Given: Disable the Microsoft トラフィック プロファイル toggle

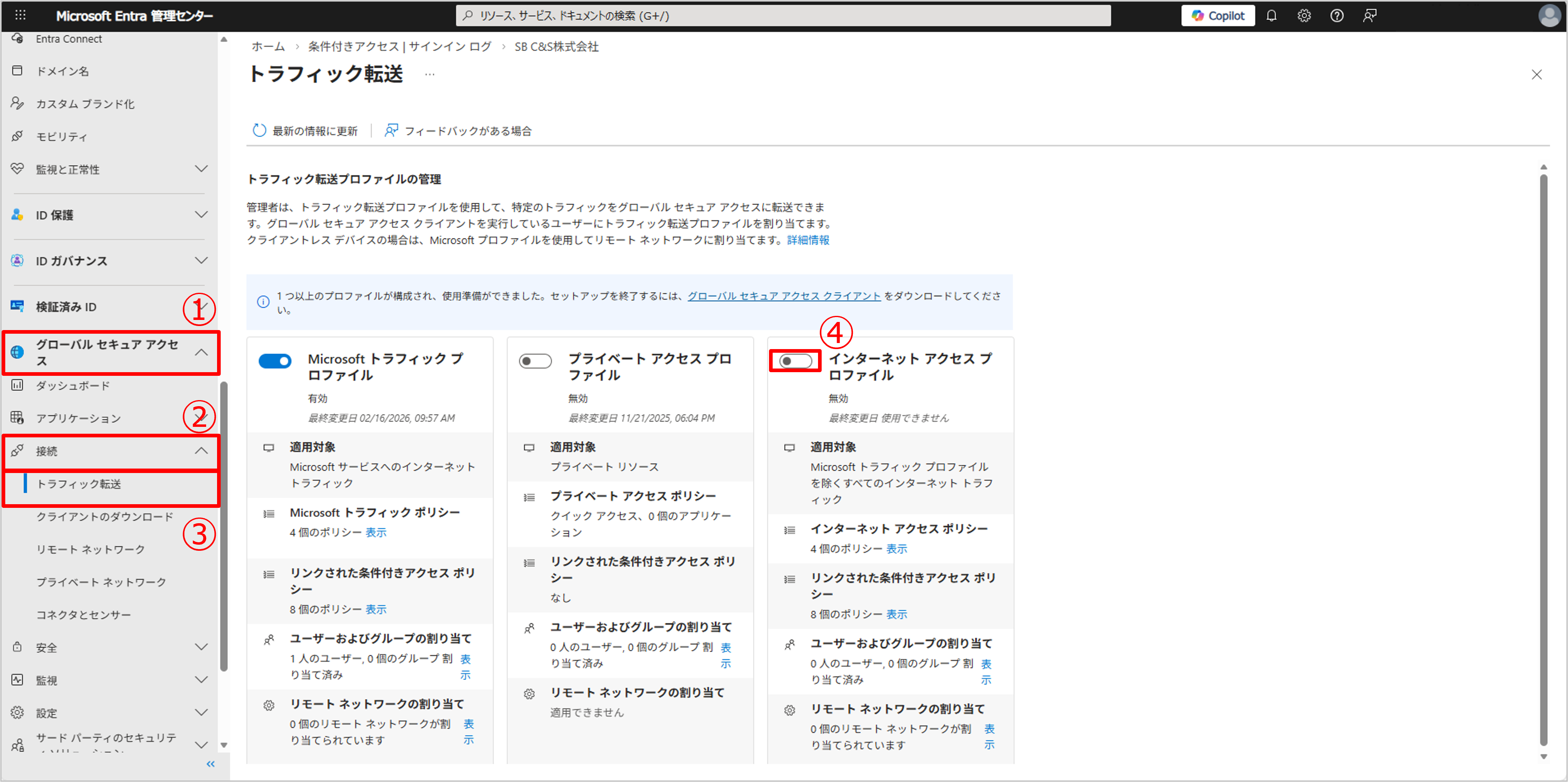Looking at the screenshot, I should tap(275, 361).
